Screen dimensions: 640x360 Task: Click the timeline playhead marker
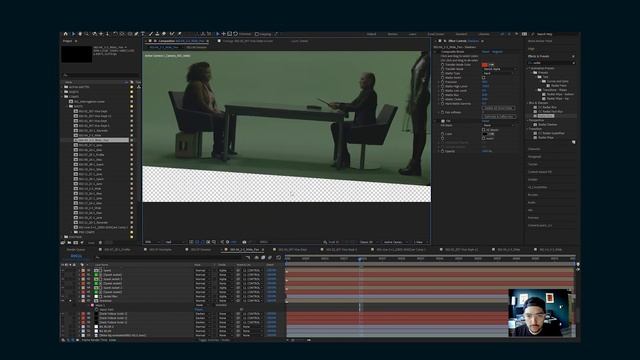pos(360,259)
